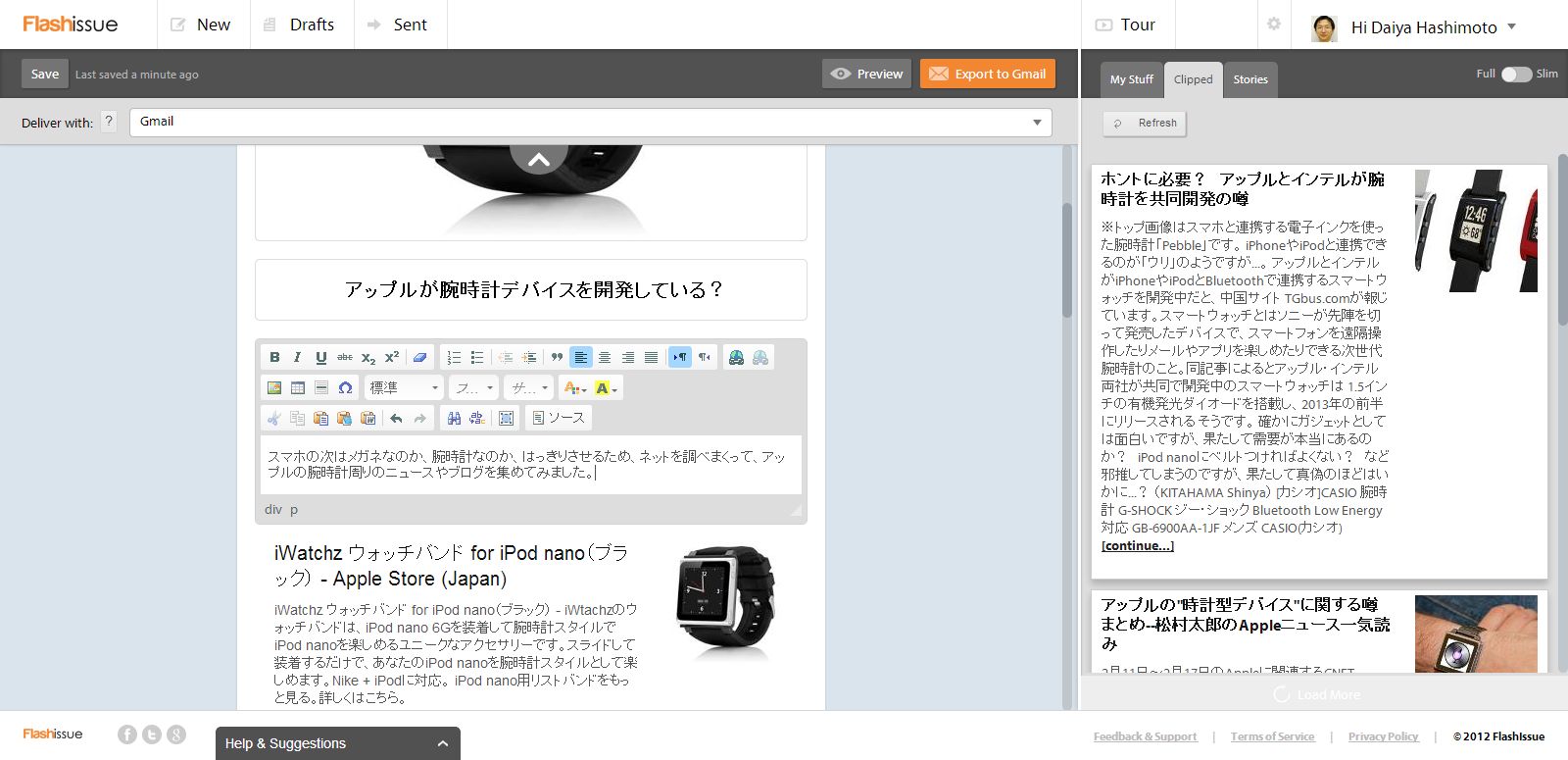Toggle italic formatting
The image size is (1568, 760).
[298, 357]
